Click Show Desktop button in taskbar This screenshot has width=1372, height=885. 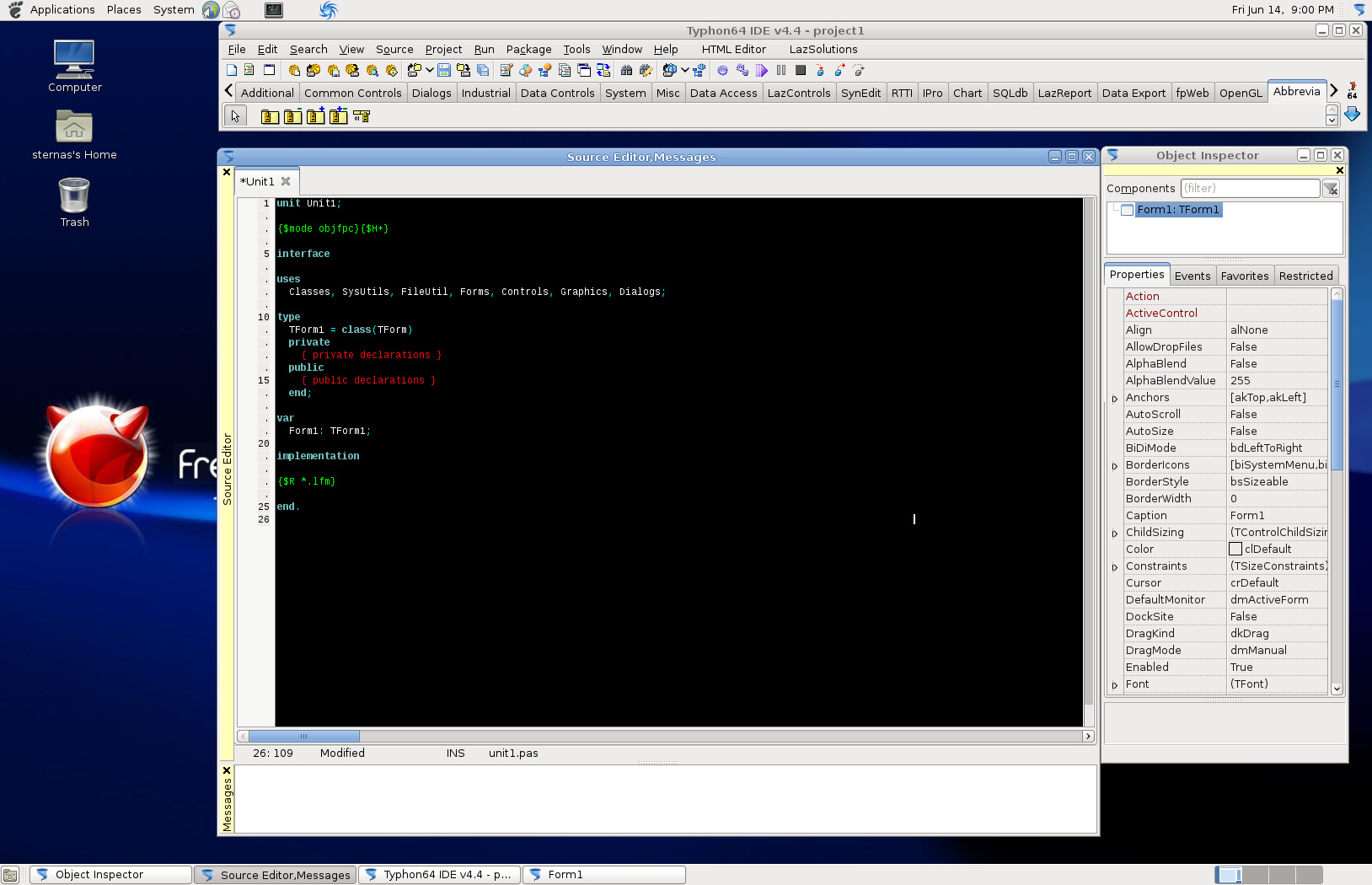pos(10,875)
